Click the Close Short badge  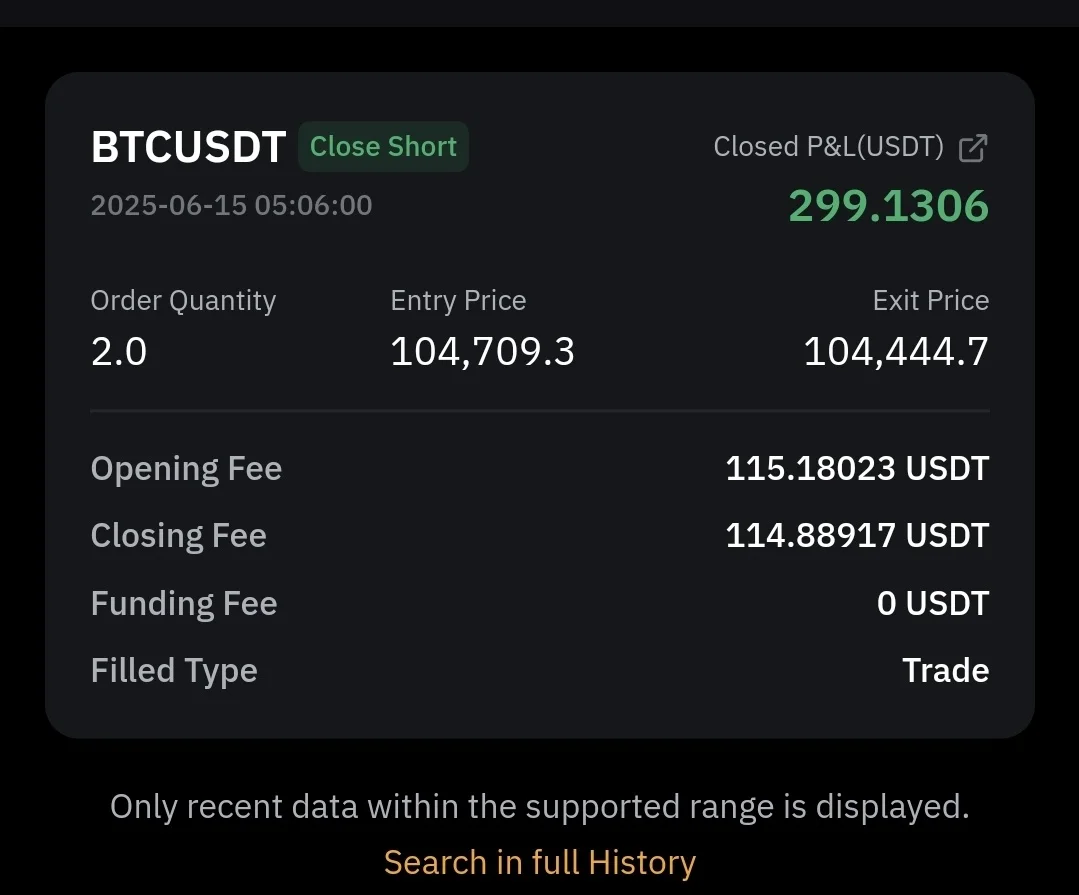(383, 147)
